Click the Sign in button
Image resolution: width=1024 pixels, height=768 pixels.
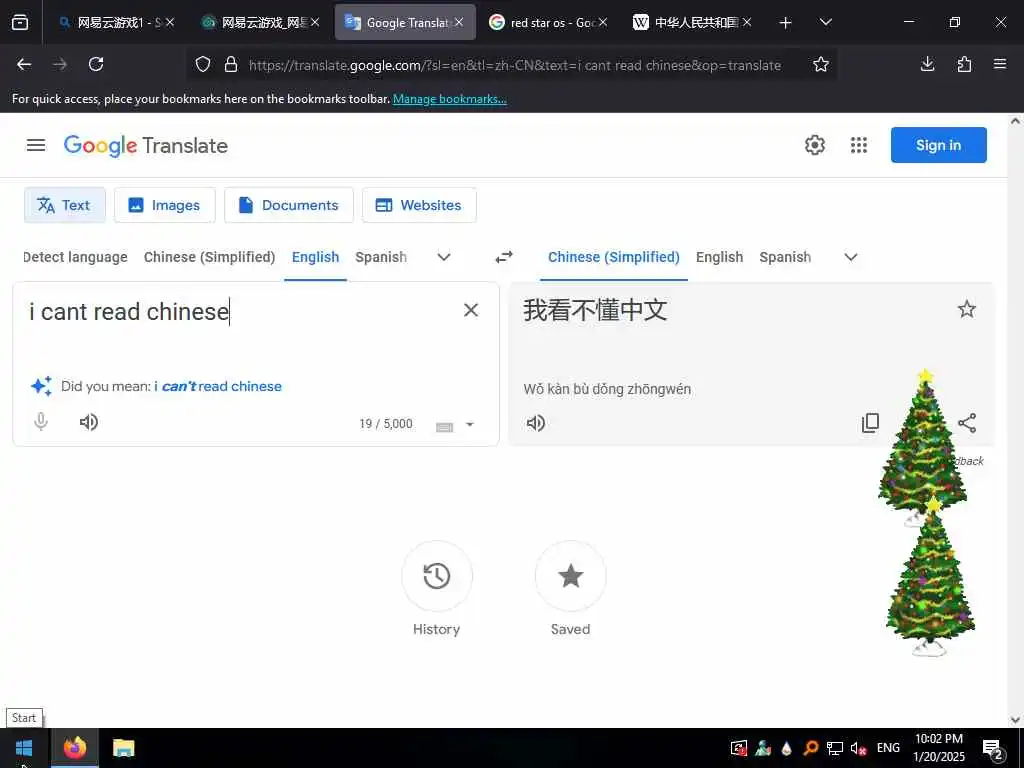pyautogui.click(x=938, y=145)
